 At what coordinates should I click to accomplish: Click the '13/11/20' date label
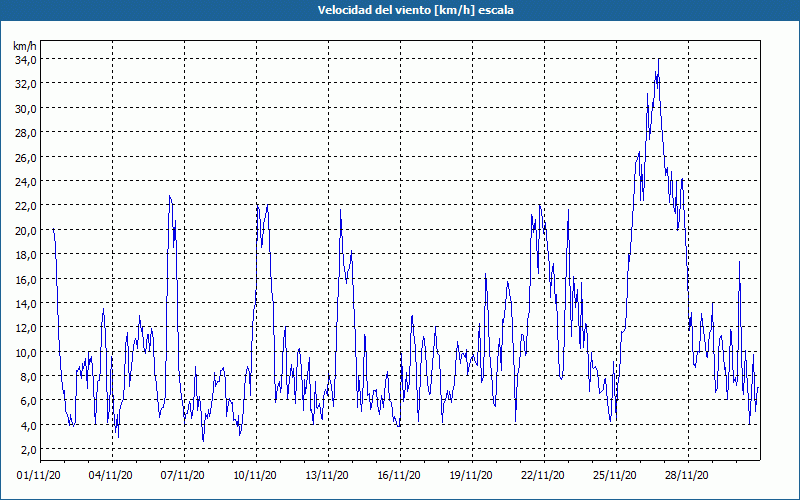(327, 476)
